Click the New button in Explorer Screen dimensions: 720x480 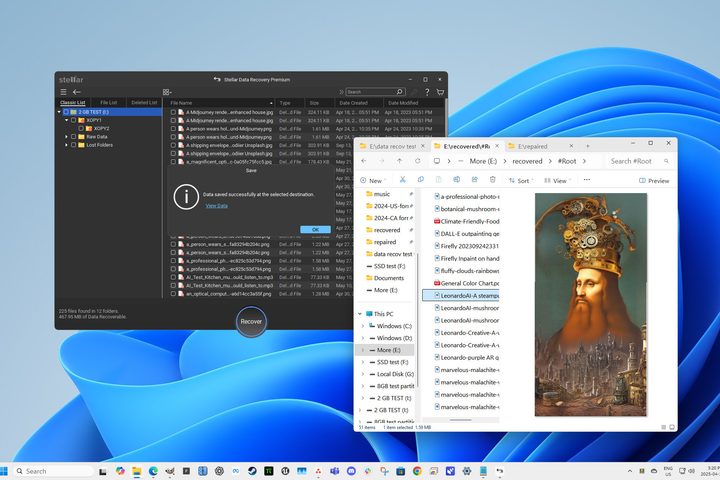pyautogui.click(x=372, y=181)
